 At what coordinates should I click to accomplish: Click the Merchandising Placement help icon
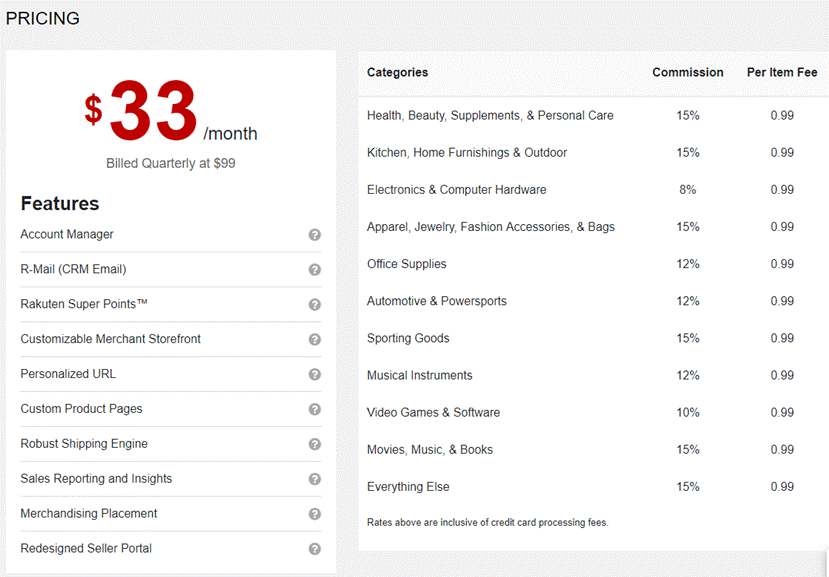click(x=314, y=514)
